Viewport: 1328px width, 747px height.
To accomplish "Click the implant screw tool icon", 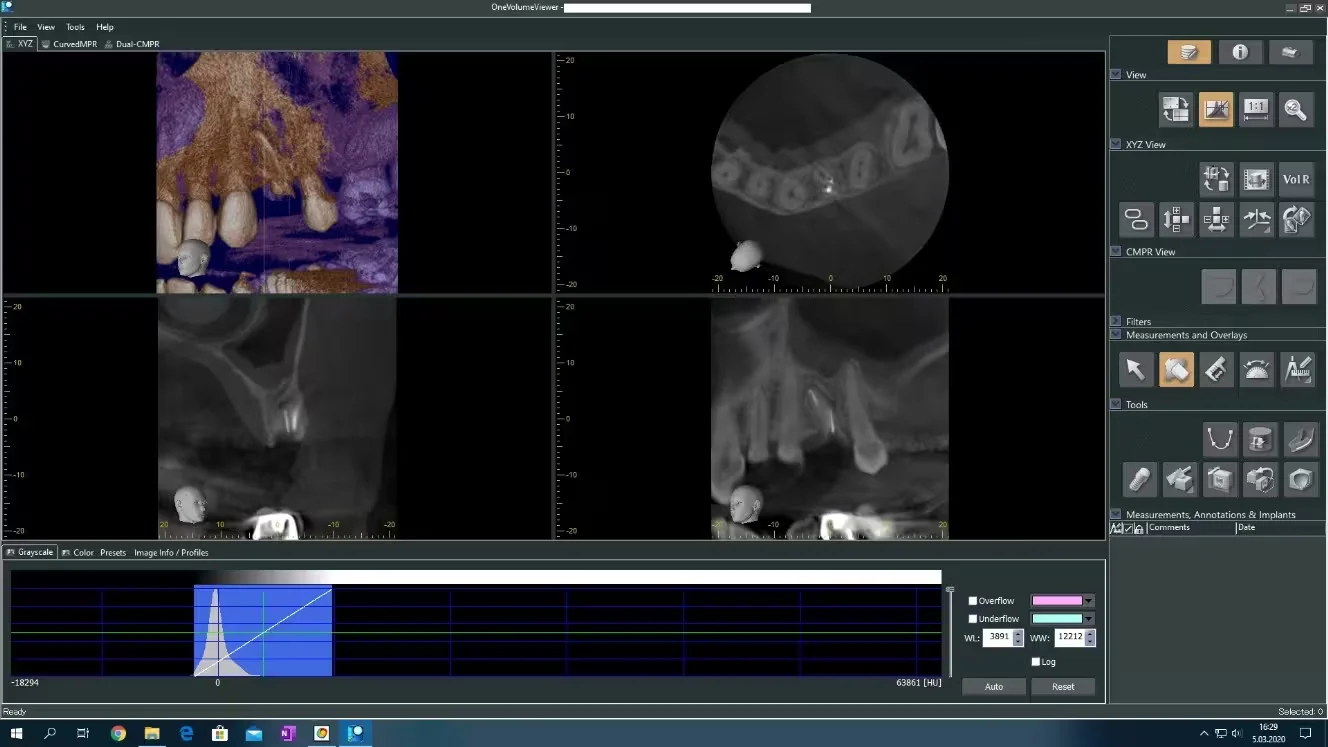I will (1140, 479).
